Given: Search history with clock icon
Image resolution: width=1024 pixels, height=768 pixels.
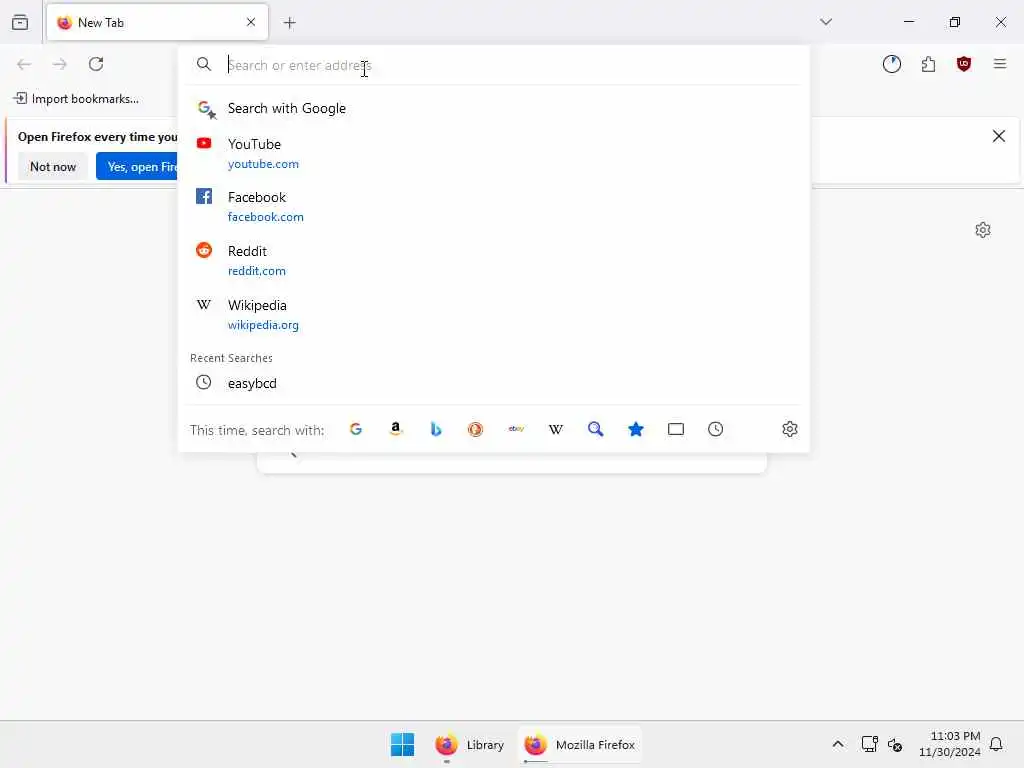Looking at the screenshot, I should (716, 429).
